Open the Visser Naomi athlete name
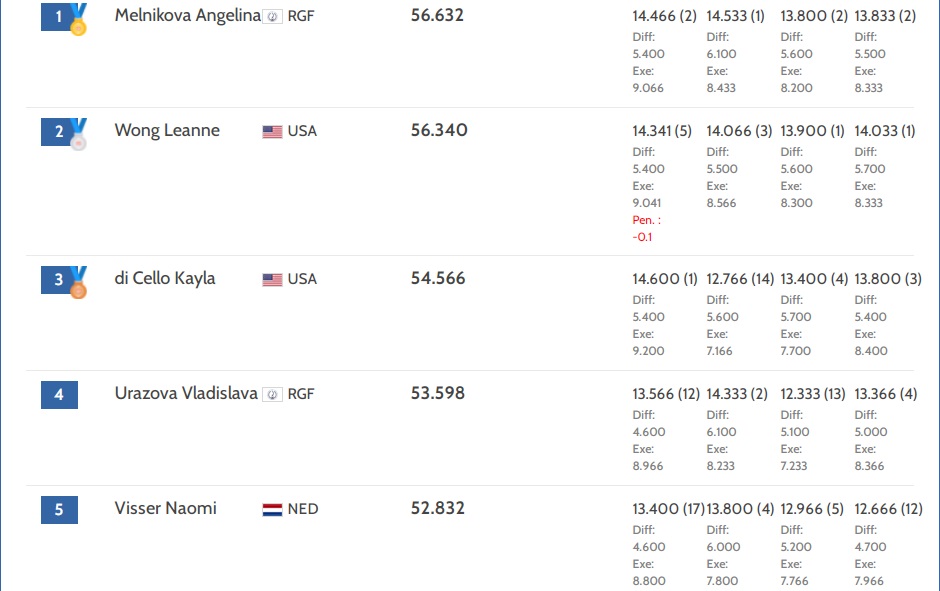 click(x=165, y=508)
